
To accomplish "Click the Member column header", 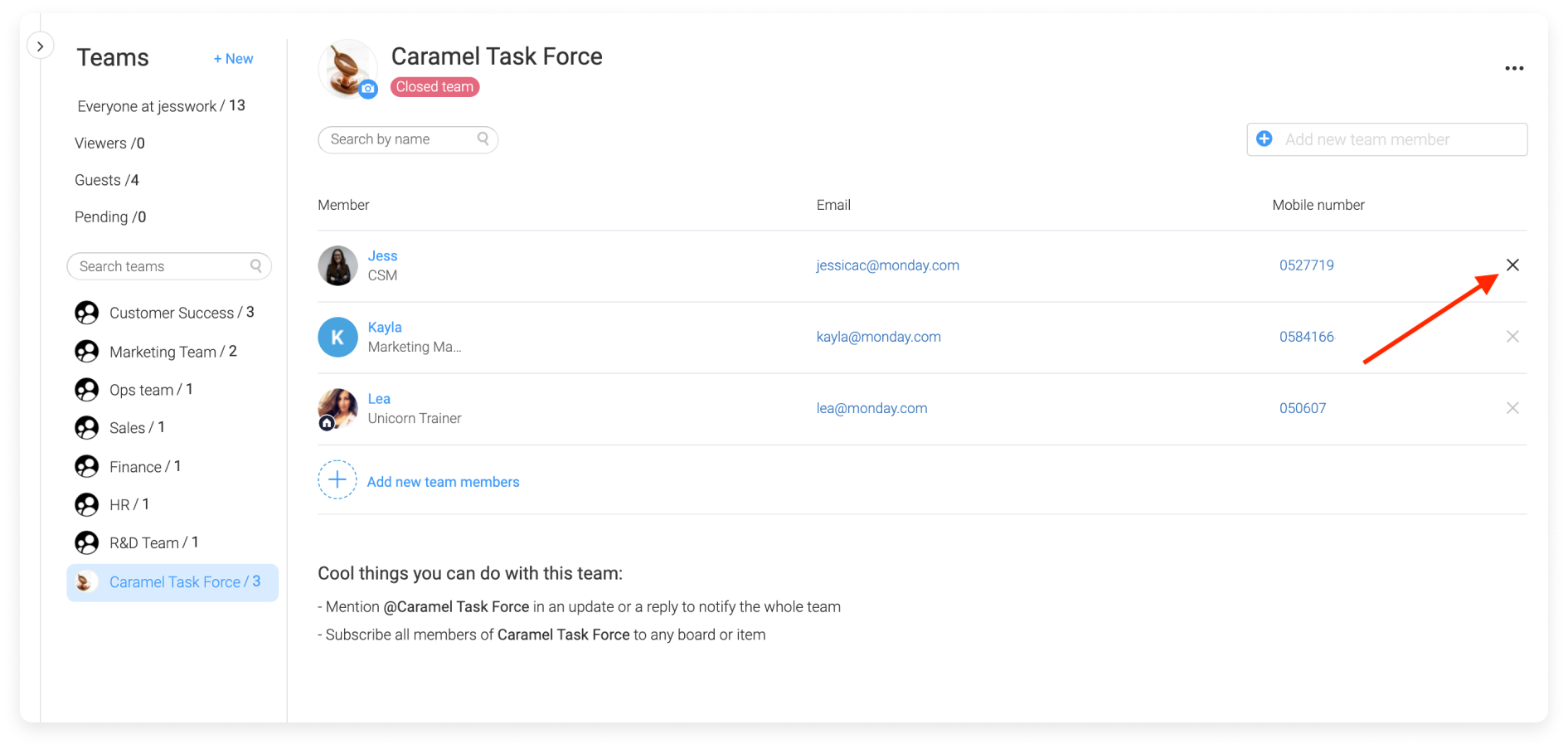I will tap(343, 205).
